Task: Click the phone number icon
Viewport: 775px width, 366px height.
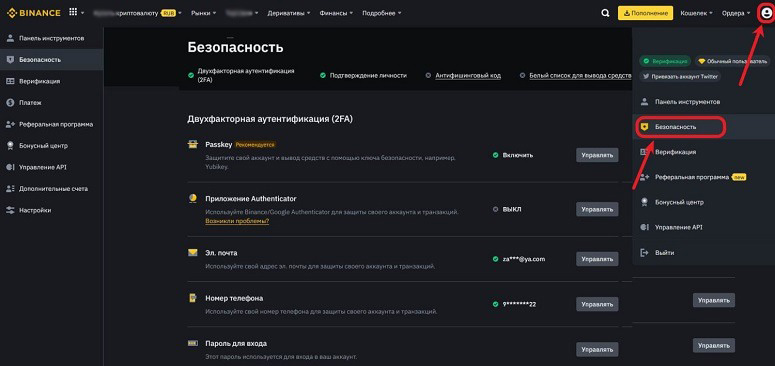Action: 192,298
